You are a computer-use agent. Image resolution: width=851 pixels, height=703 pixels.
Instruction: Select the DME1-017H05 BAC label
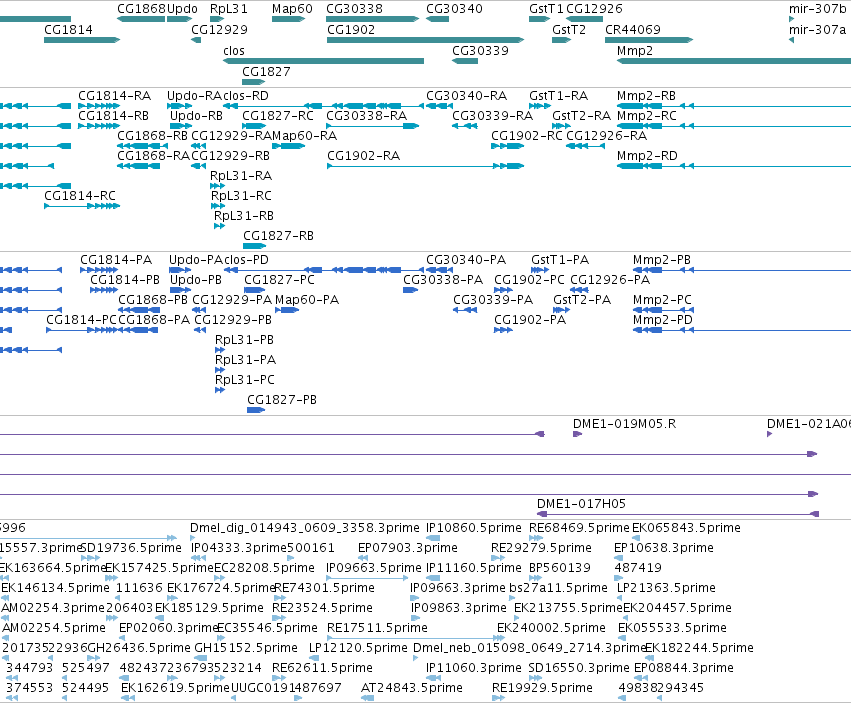point(581,504)
